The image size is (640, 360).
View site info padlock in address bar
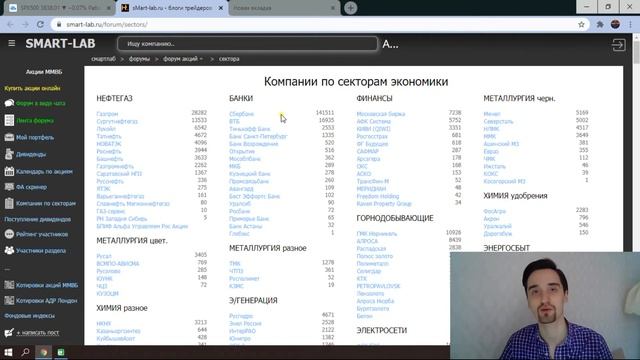(59, 24)
